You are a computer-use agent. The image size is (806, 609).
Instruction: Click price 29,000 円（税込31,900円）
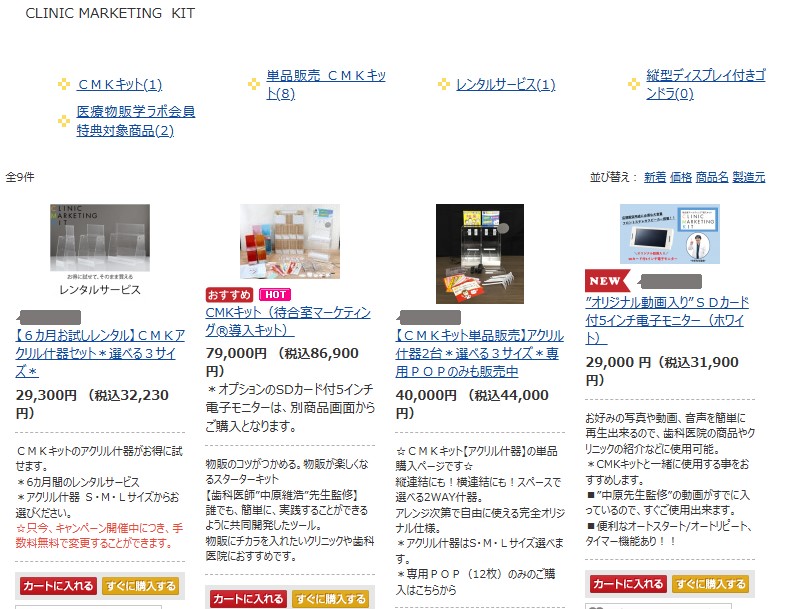click(x=662, y=371)
